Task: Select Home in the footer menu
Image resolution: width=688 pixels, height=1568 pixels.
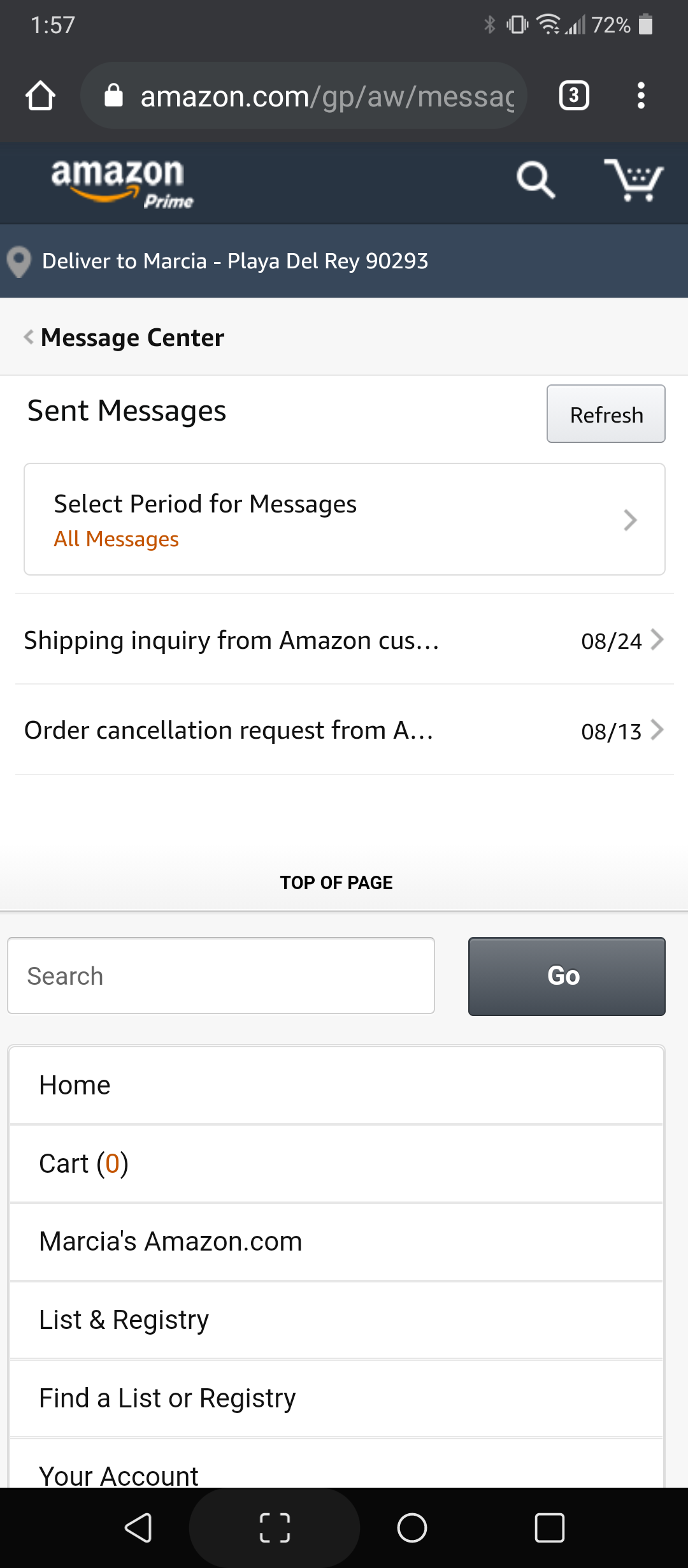Action: click(x=336, y=1085)
